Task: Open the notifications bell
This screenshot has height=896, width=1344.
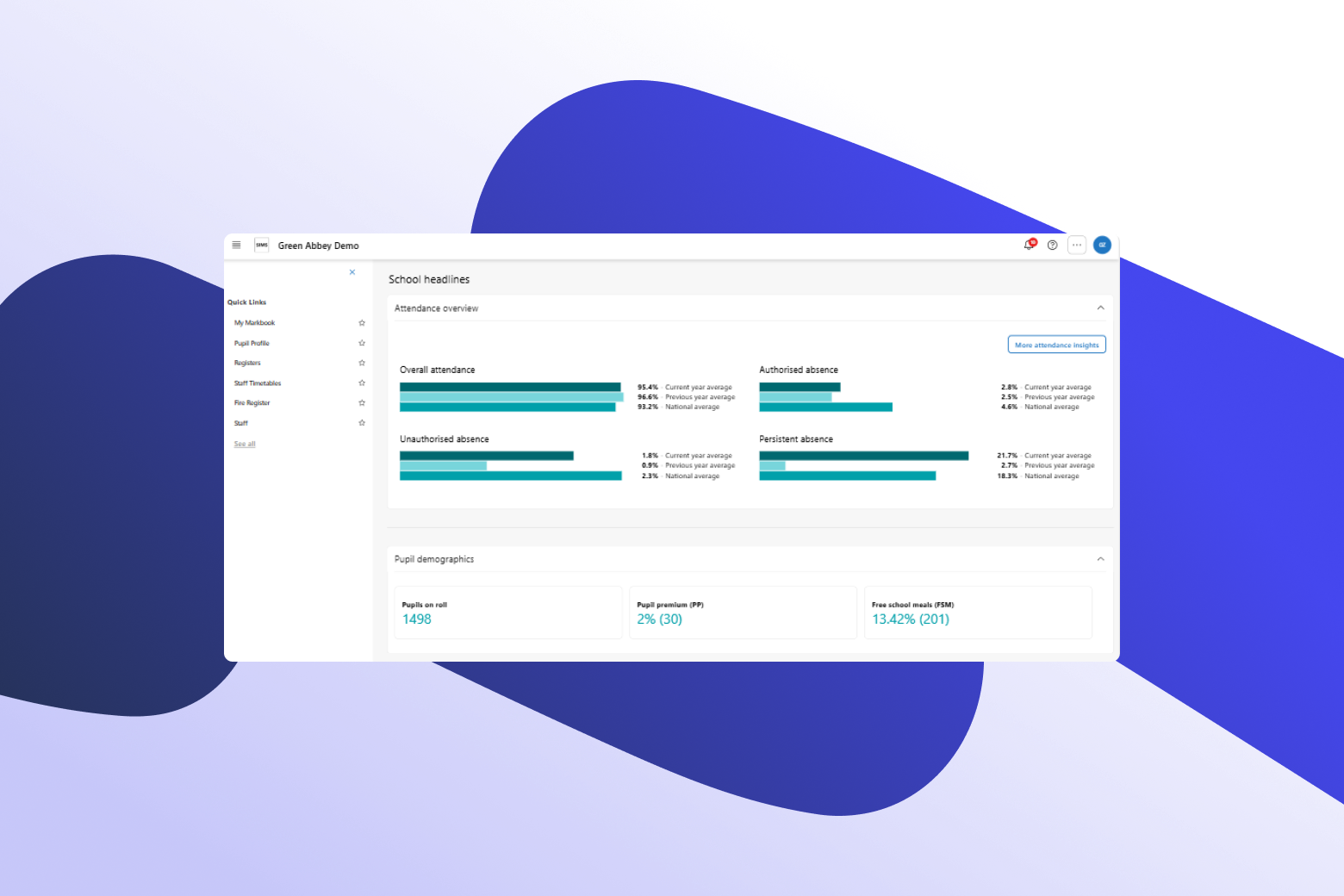Action: click(x=1029, y=246)
